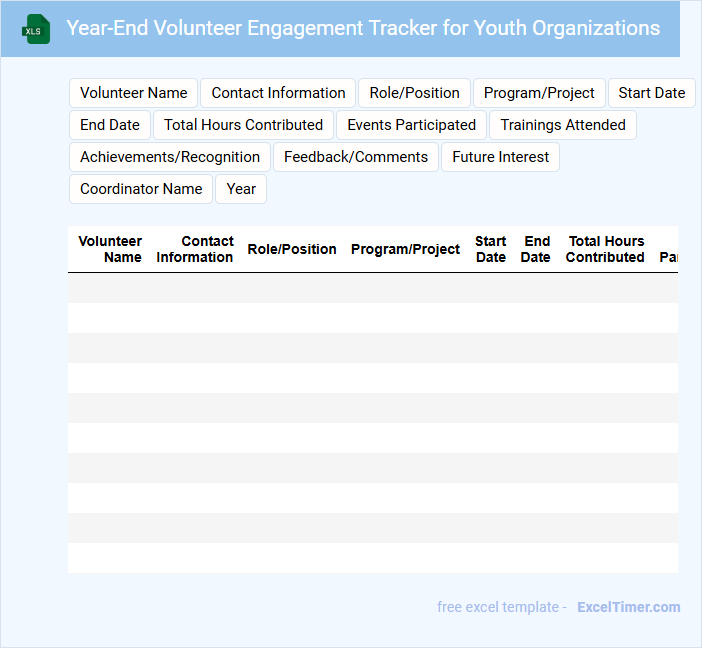
Task: Click the Volunteer Name column header
Action: pyautogui.click(x=110, y=249)
